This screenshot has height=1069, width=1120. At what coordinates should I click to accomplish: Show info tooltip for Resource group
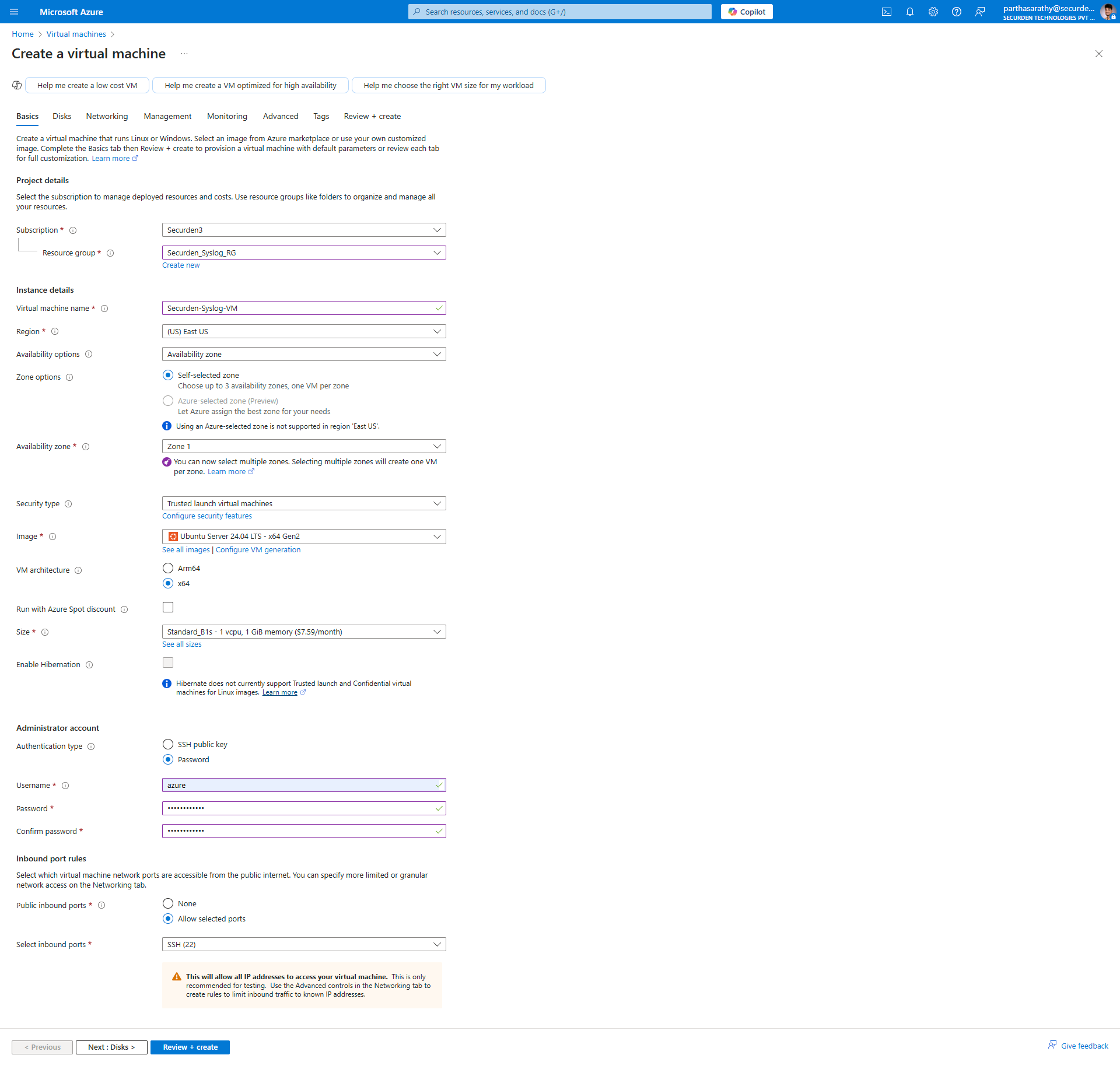click(110, 253)
